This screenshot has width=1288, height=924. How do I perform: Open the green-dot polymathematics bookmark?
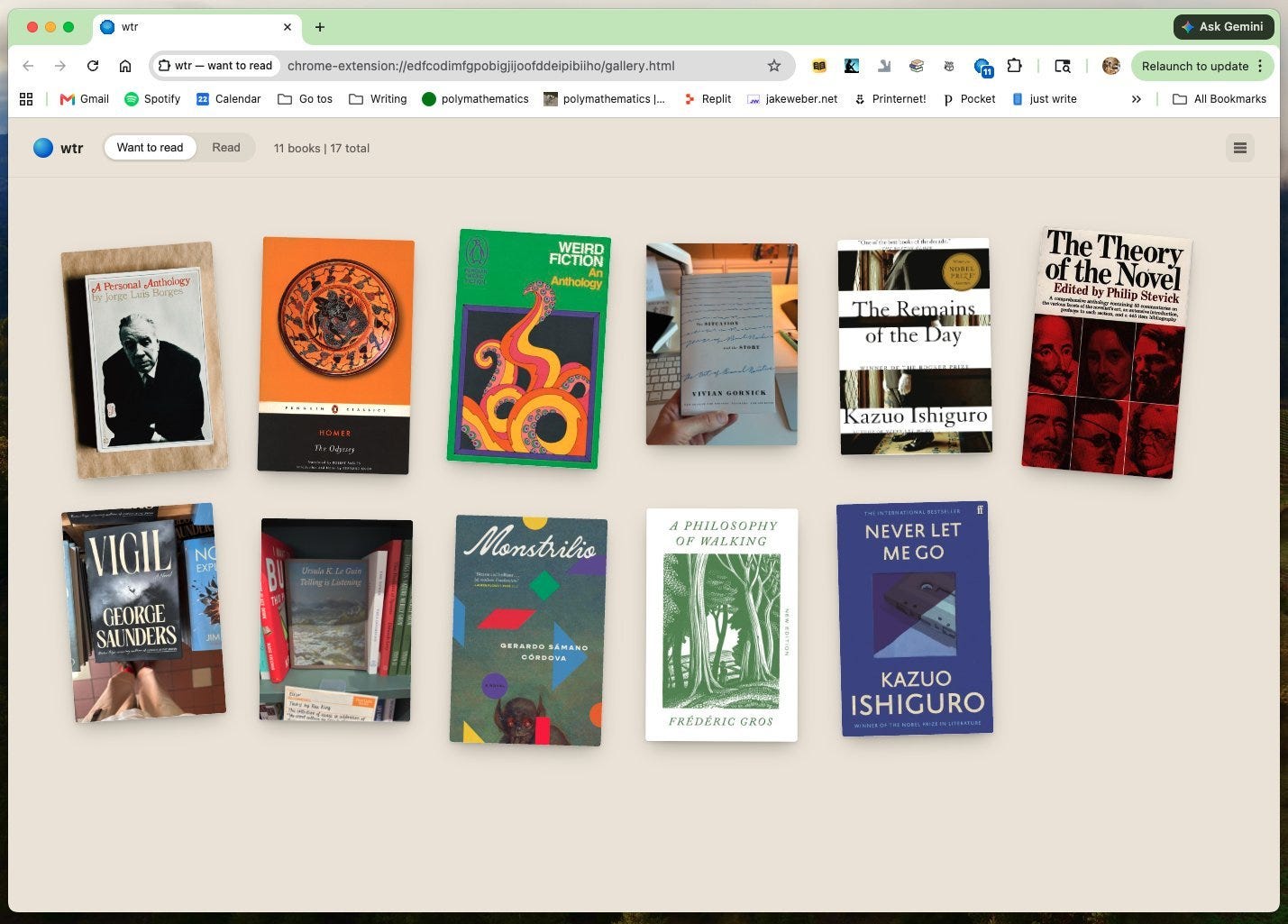click(x=475, y=99)
